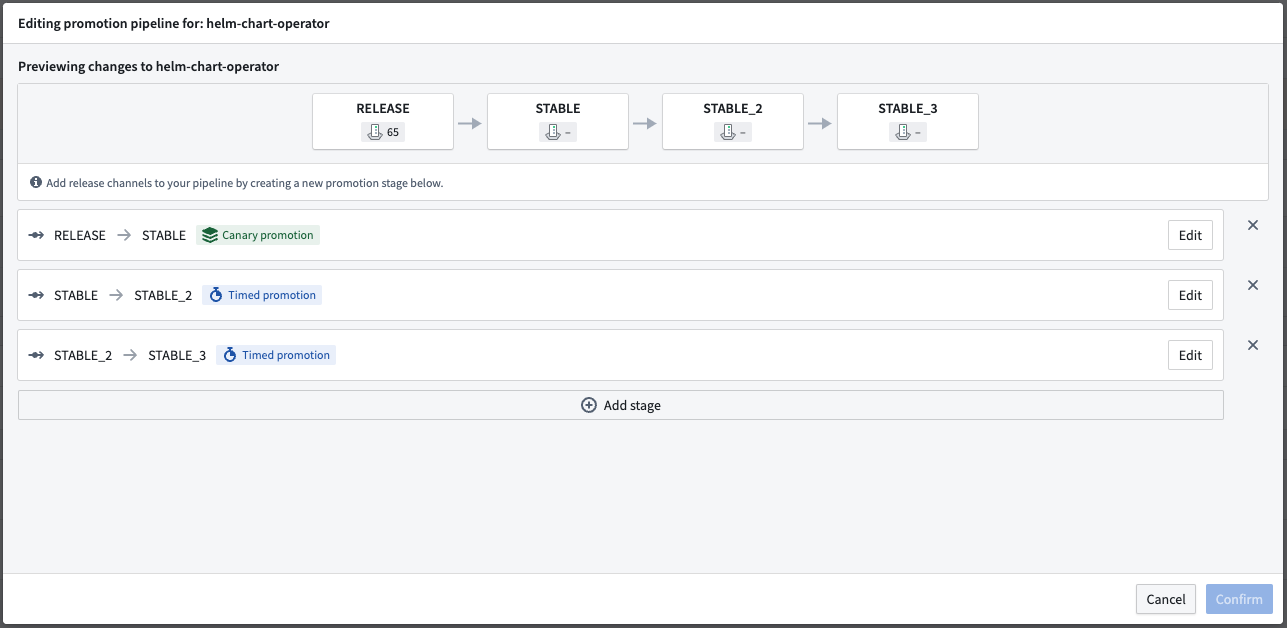Click the 'Editing promotion pipeline for: helm-chart-operator' title
The image size is (1287, 628).
[x=174, y=23]
